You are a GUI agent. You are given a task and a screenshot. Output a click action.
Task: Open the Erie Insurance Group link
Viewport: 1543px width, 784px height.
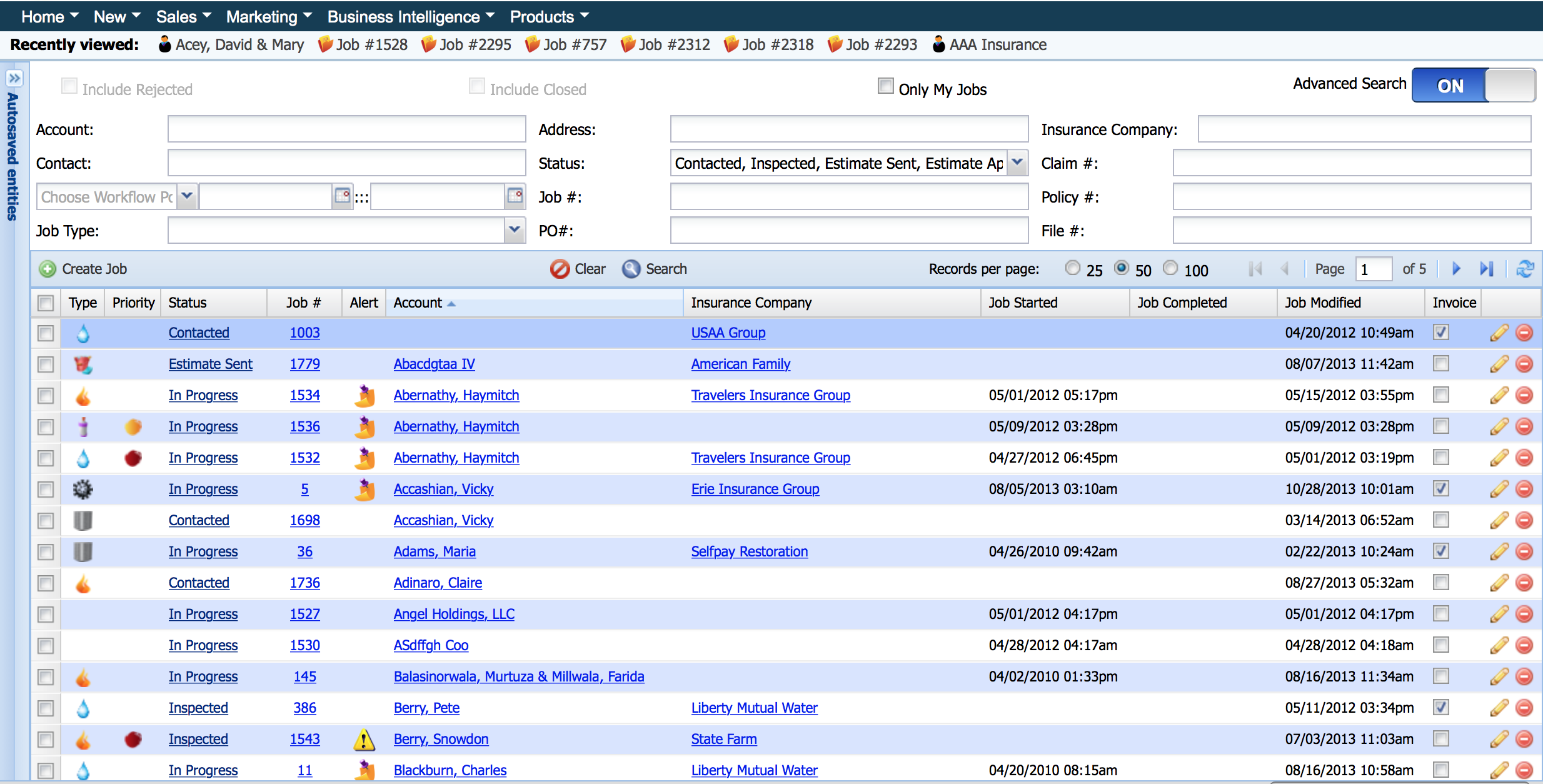[755, 489]
